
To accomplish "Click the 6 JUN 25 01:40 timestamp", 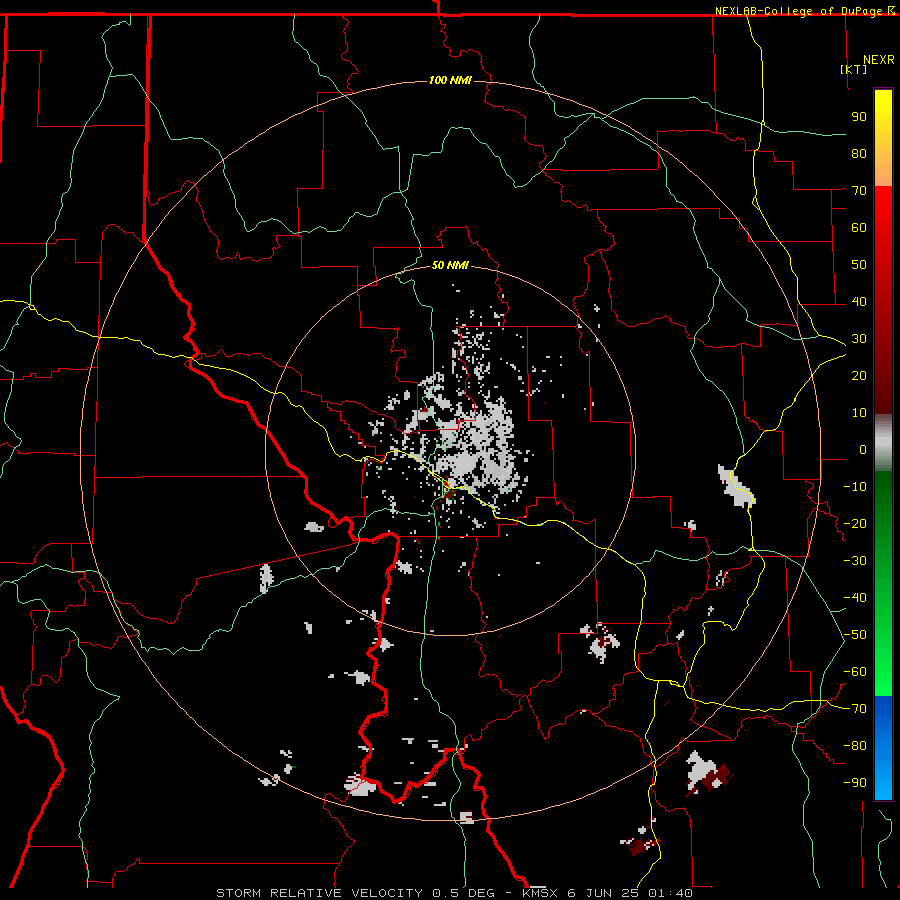I will 630,893.
